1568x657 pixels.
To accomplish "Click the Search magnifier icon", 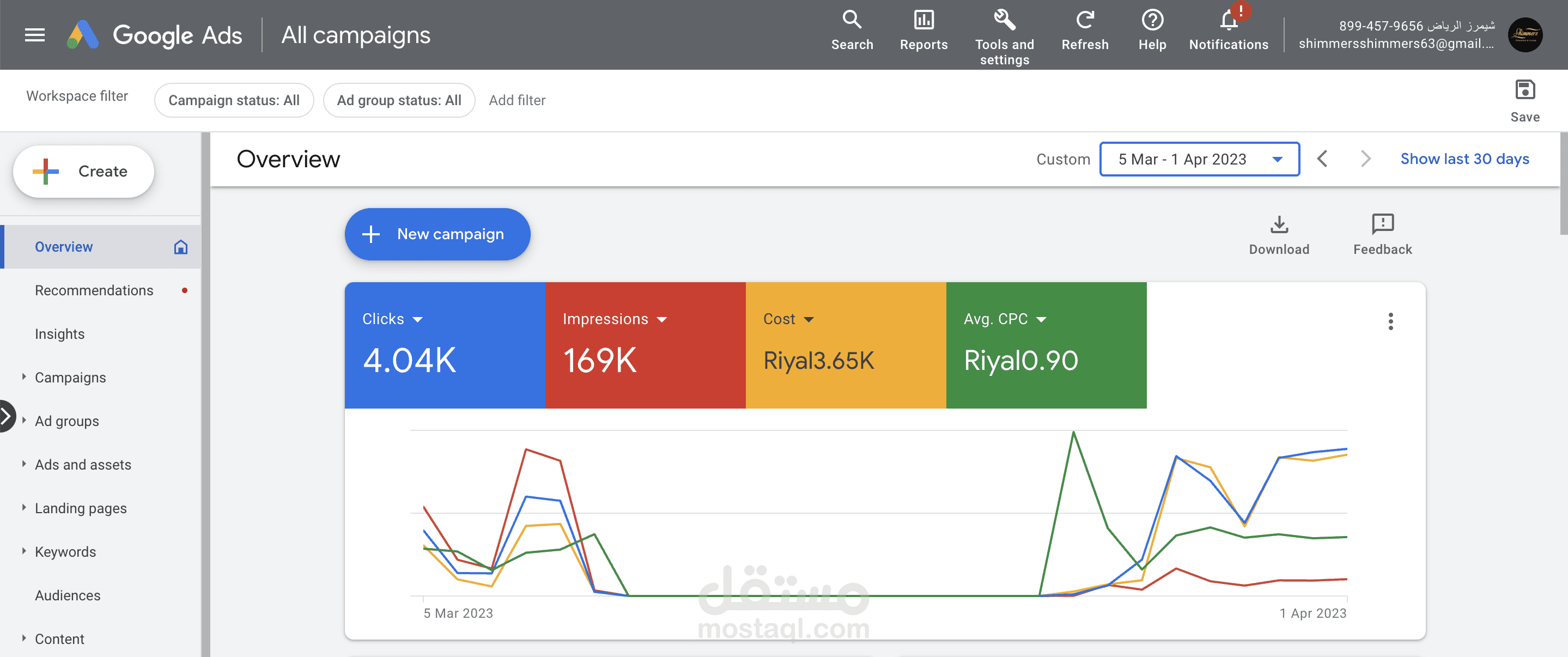I will (852, 20).
